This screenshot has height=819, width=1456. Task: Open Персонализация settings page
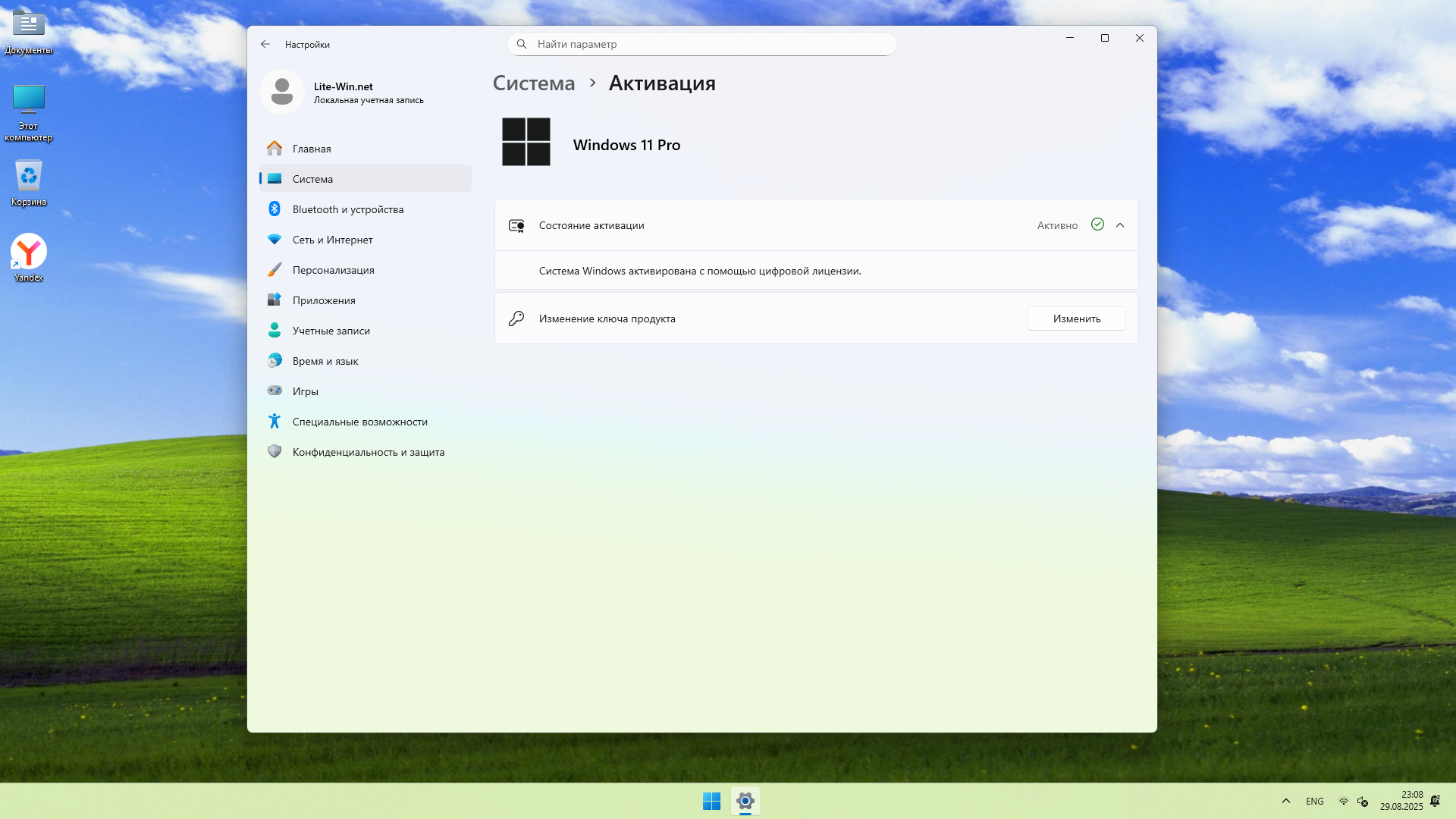click(333, 270)
